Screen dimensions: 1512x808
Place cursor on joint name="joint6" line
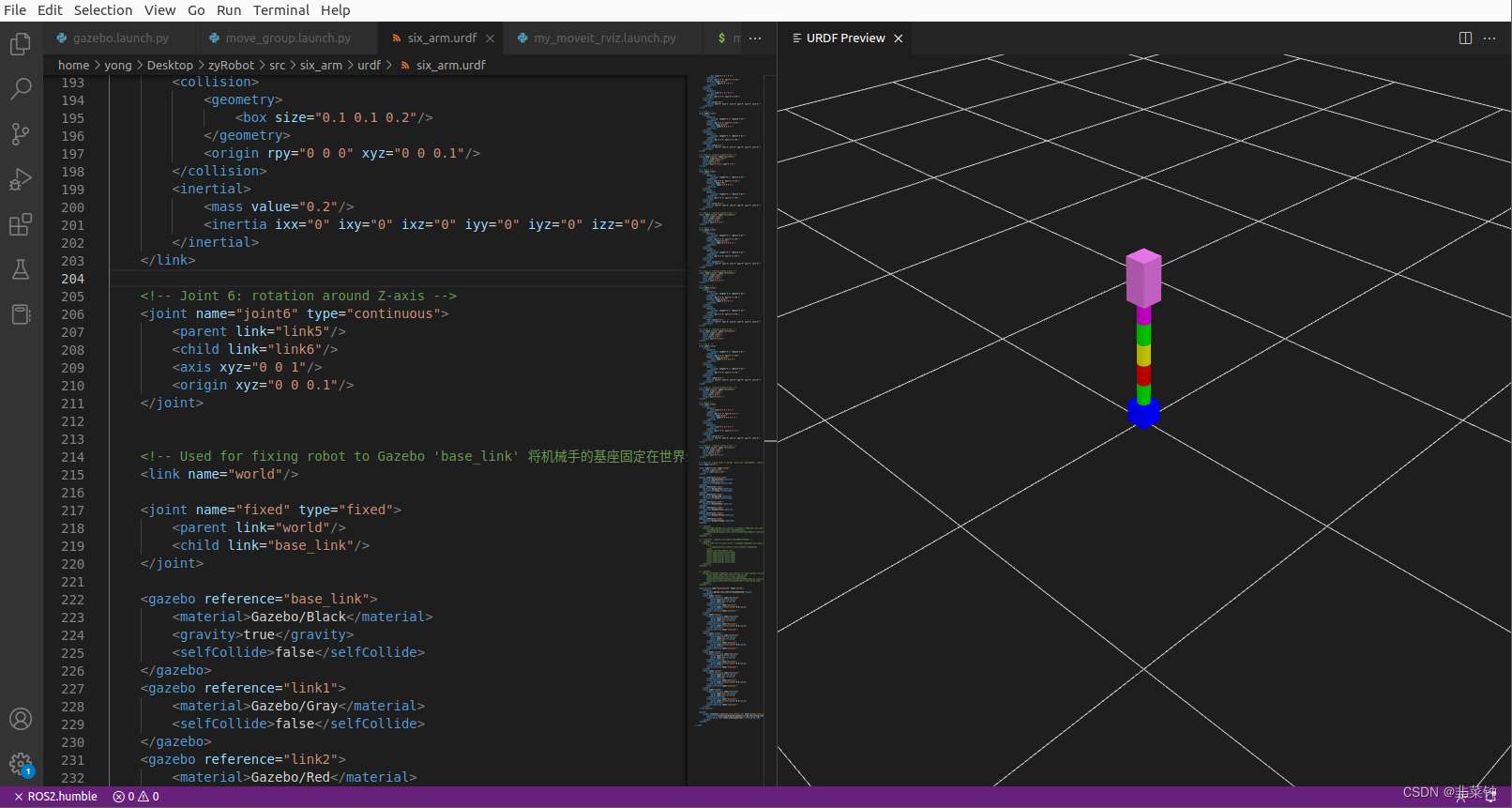[295, 314]
